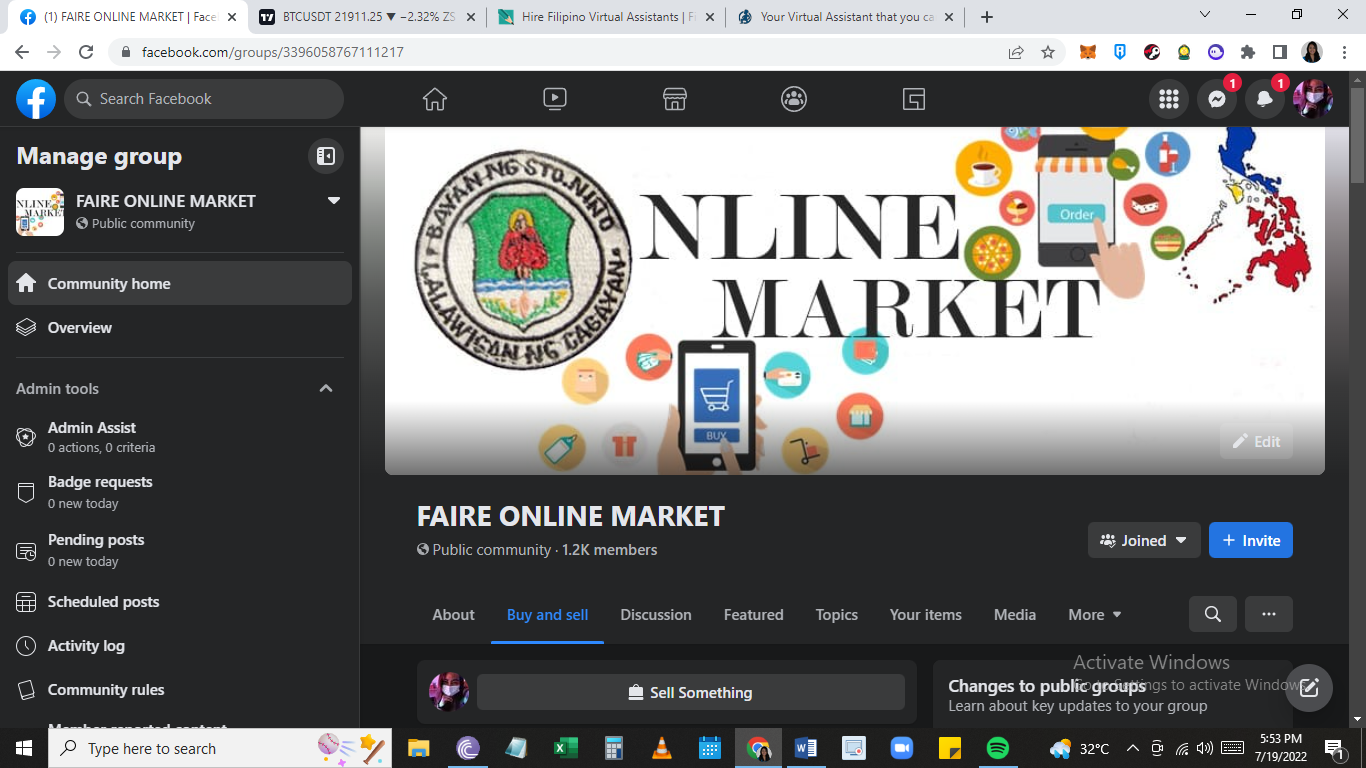Show hidden system tray icons
Screen dimensions: 1366x768
coord(1133,748)
